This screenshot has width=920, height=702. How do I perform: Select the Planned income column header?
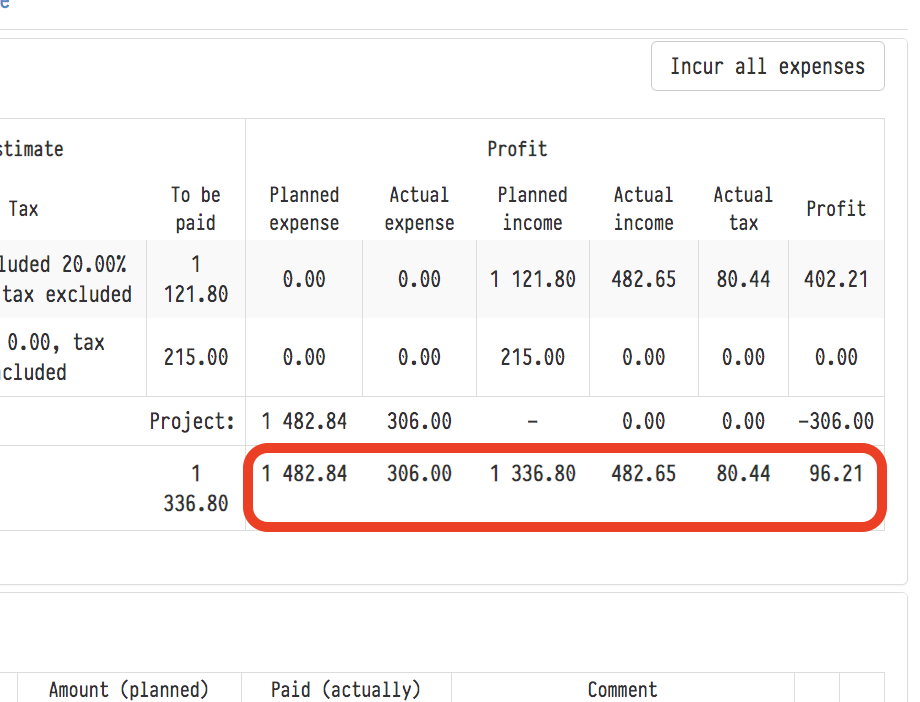(532, 209)
